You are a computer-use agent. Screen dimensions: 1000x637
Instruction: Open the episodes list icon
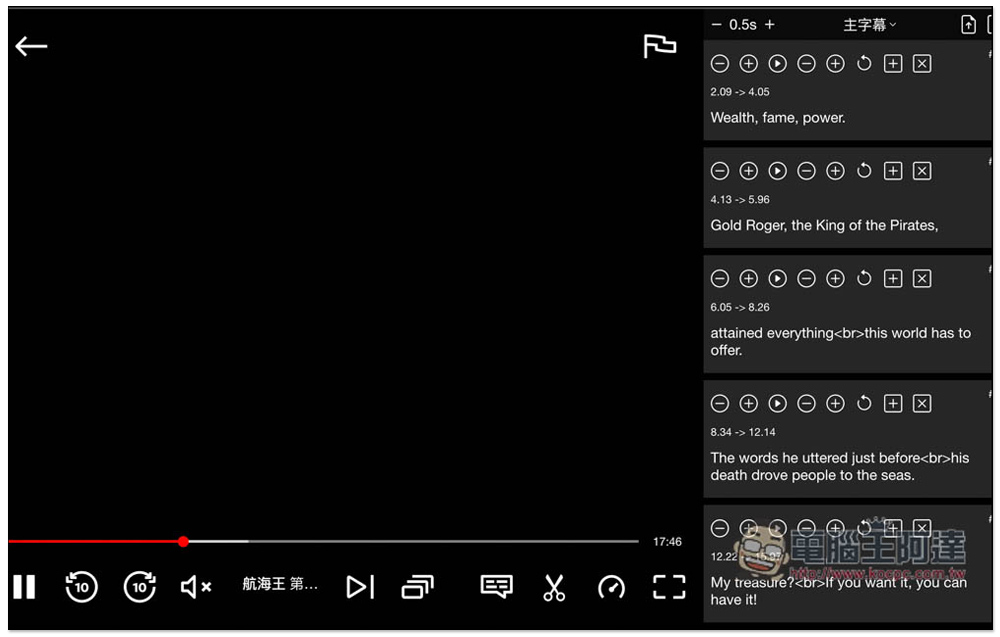418,587
